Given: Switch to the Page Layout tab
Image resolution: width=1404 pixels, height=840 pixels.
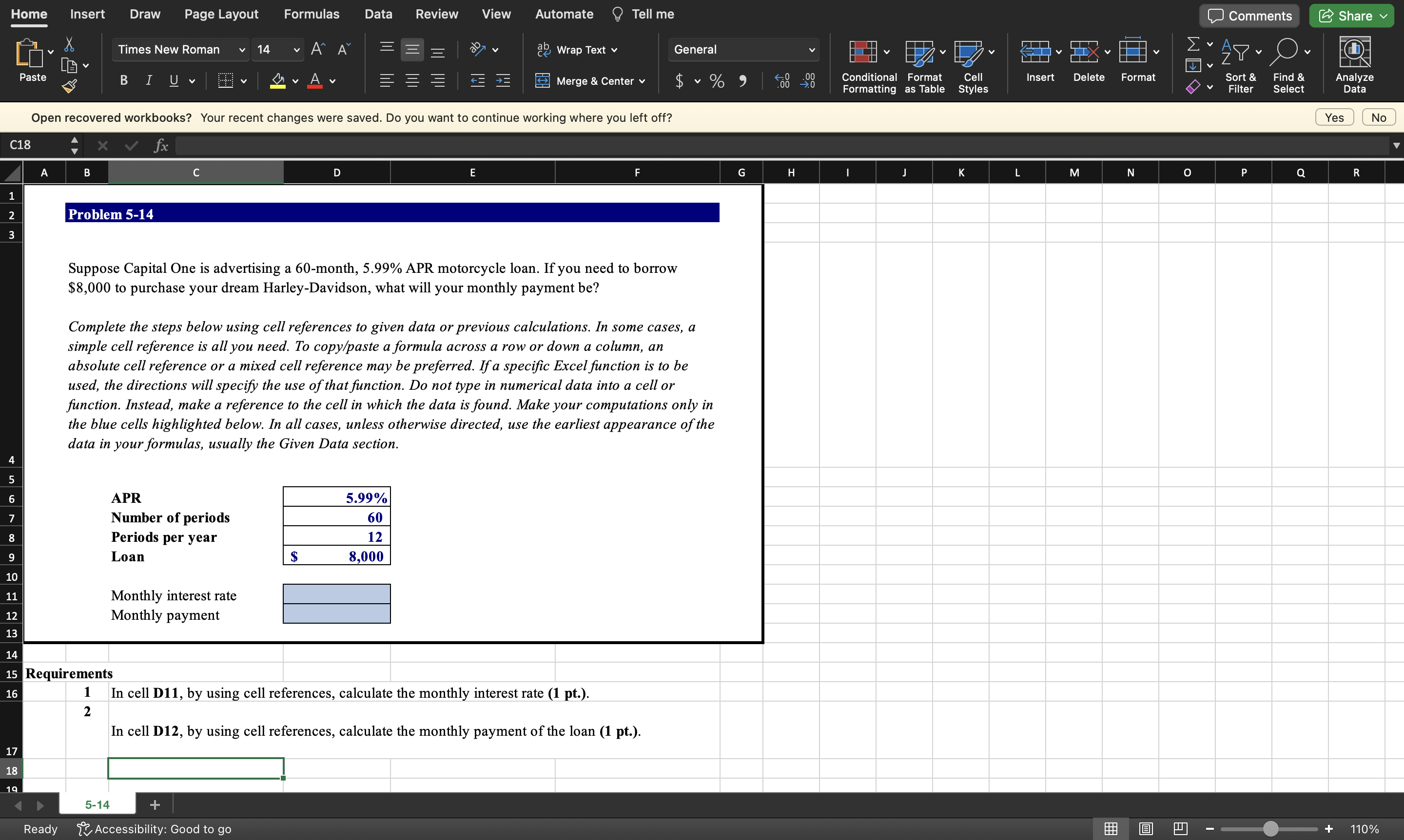Looking at the screenshot, I should point(221,14).
